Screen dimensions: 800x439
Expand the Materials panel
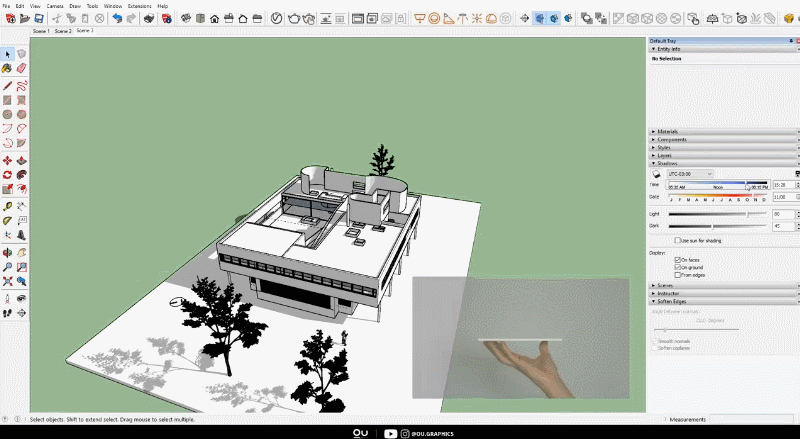click(667, 131)
